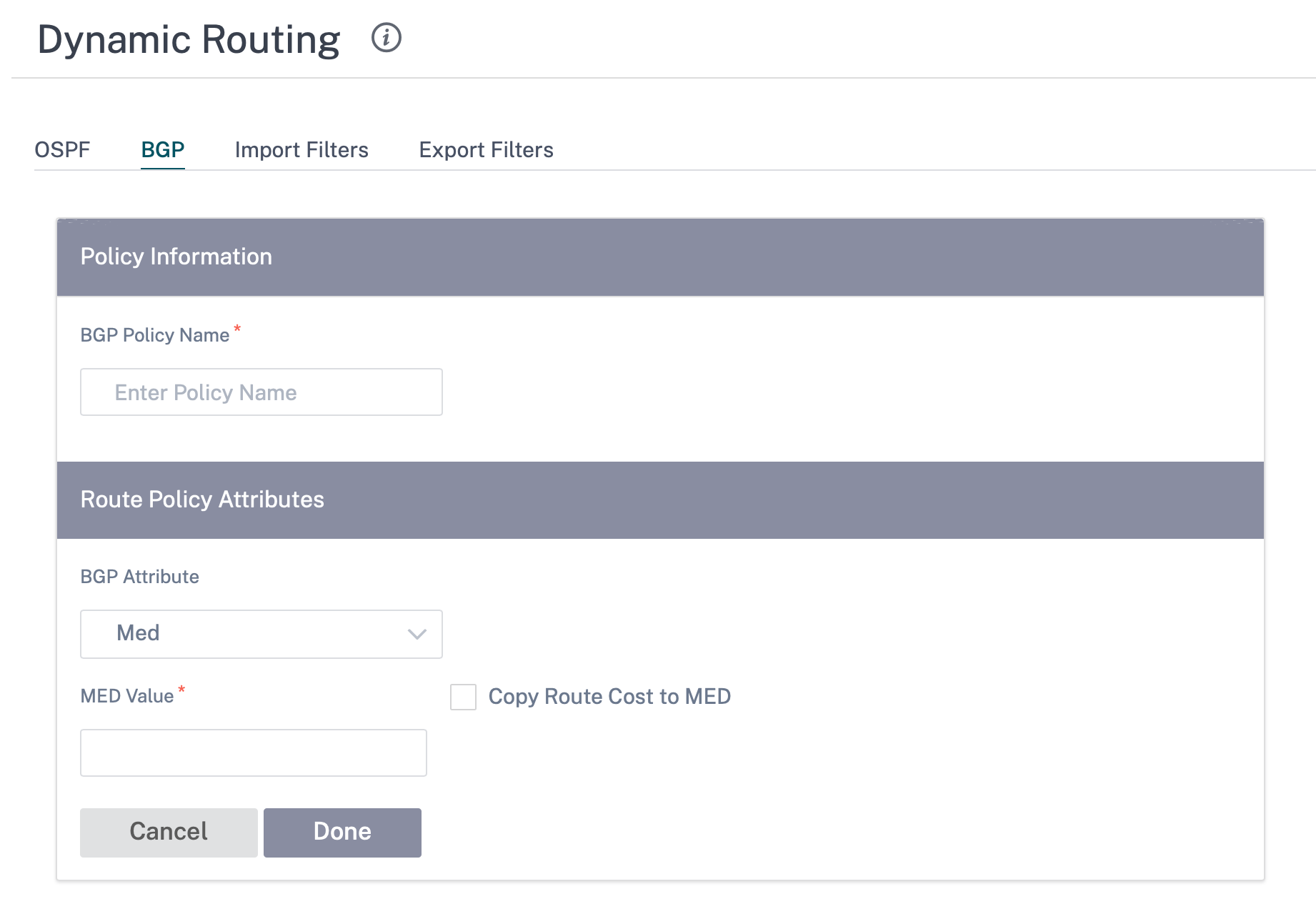Focus the MED Value input field

[x=254, y=752]
